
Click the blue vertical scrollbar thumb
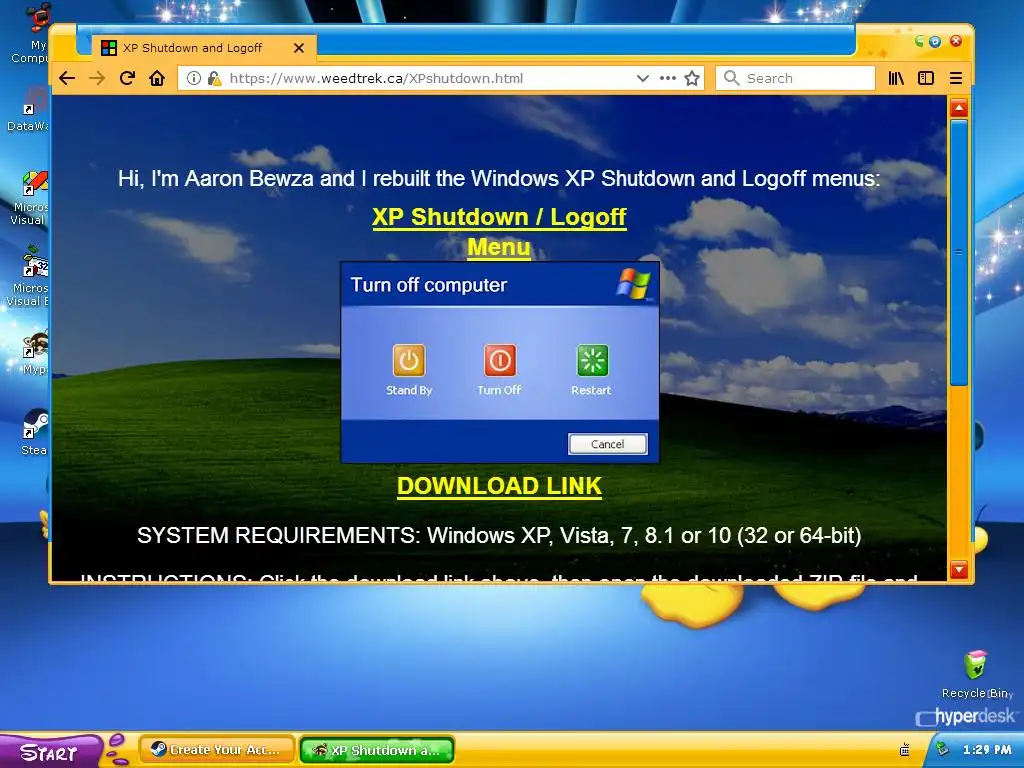click(x=959, y=252)
